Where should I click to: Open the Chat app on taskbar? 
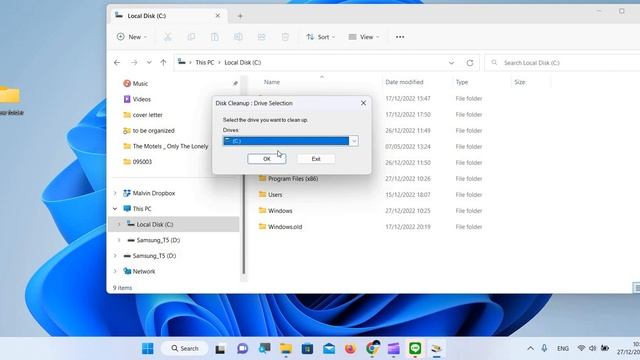pos(242,349)
